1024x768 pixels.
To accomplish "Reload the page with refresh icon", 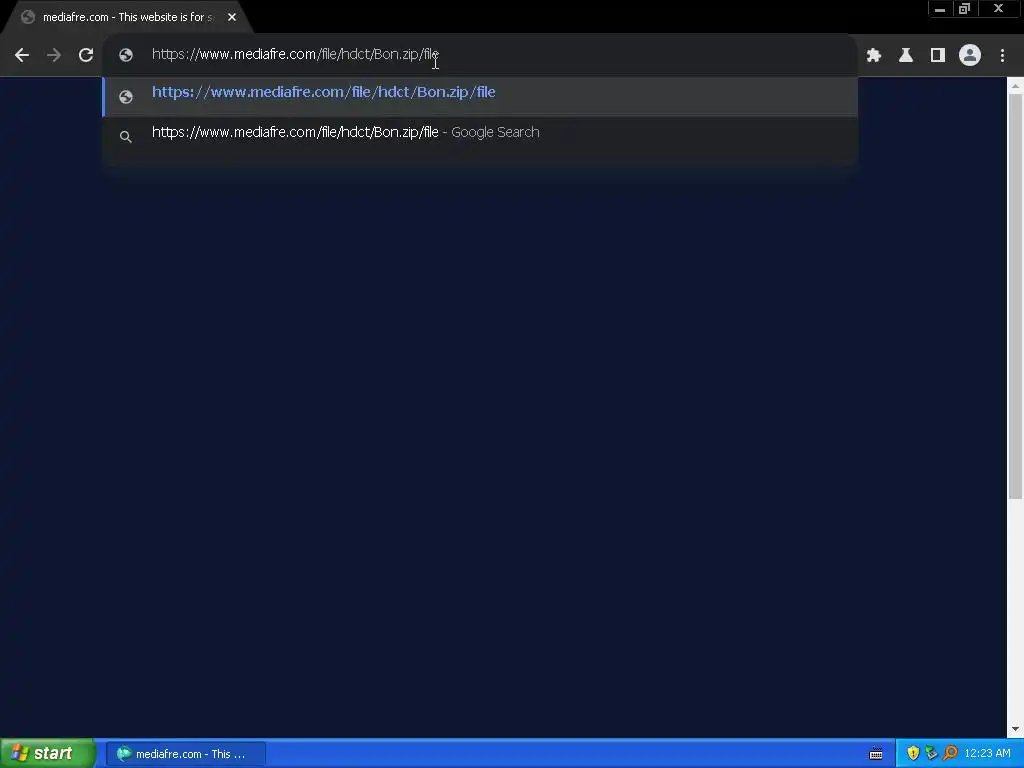I will pos(86,56).
